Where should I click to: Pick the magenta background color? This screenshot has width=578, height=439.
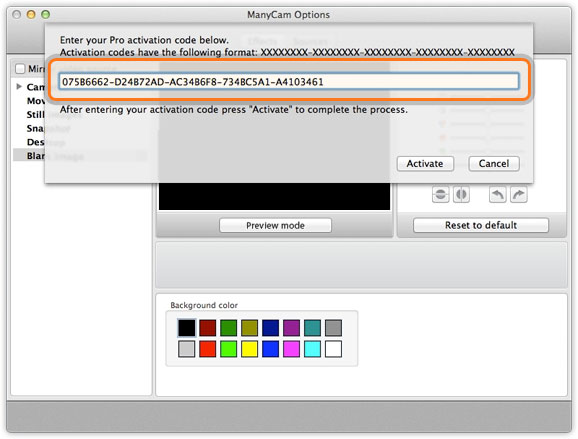point(292,349)
